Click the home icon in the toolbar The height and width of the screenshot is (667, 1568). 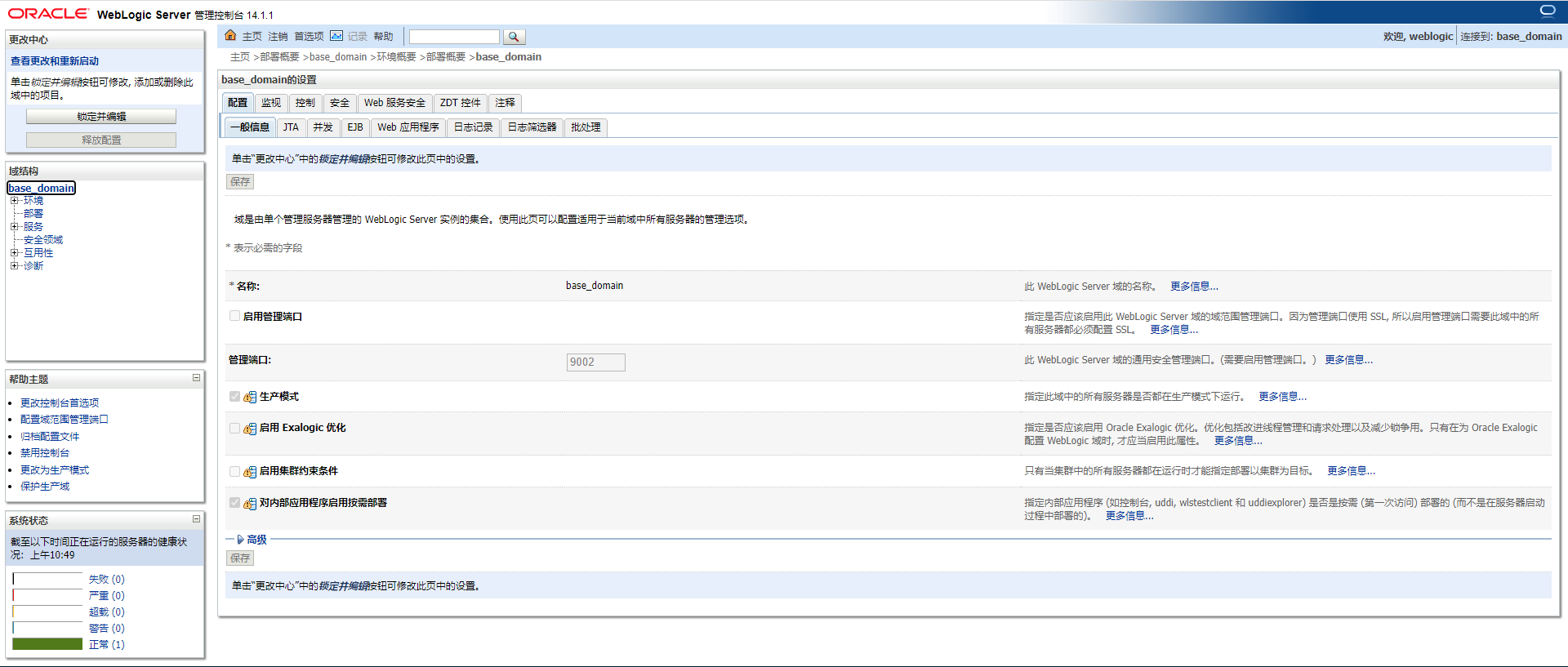(230, 36)
